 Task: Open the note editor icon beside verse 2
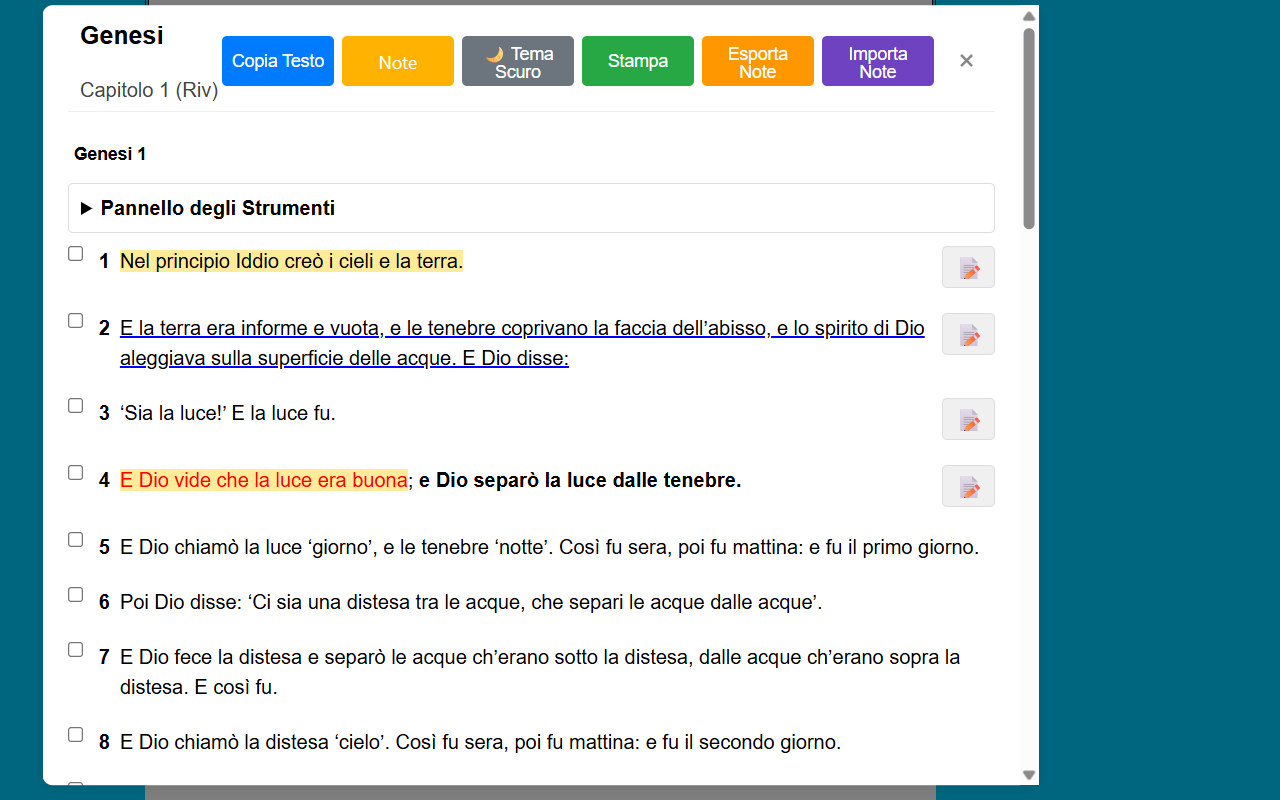tap(967, 334)
